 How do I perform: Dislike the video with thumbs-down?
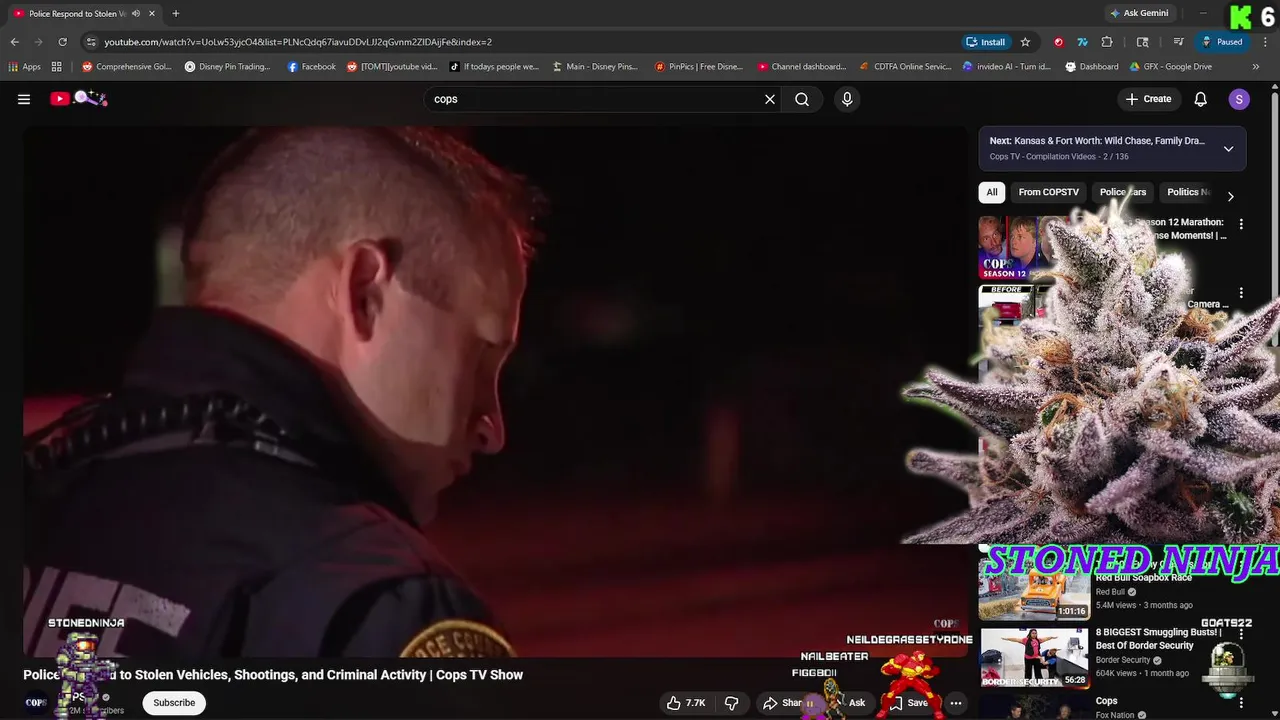732,703
